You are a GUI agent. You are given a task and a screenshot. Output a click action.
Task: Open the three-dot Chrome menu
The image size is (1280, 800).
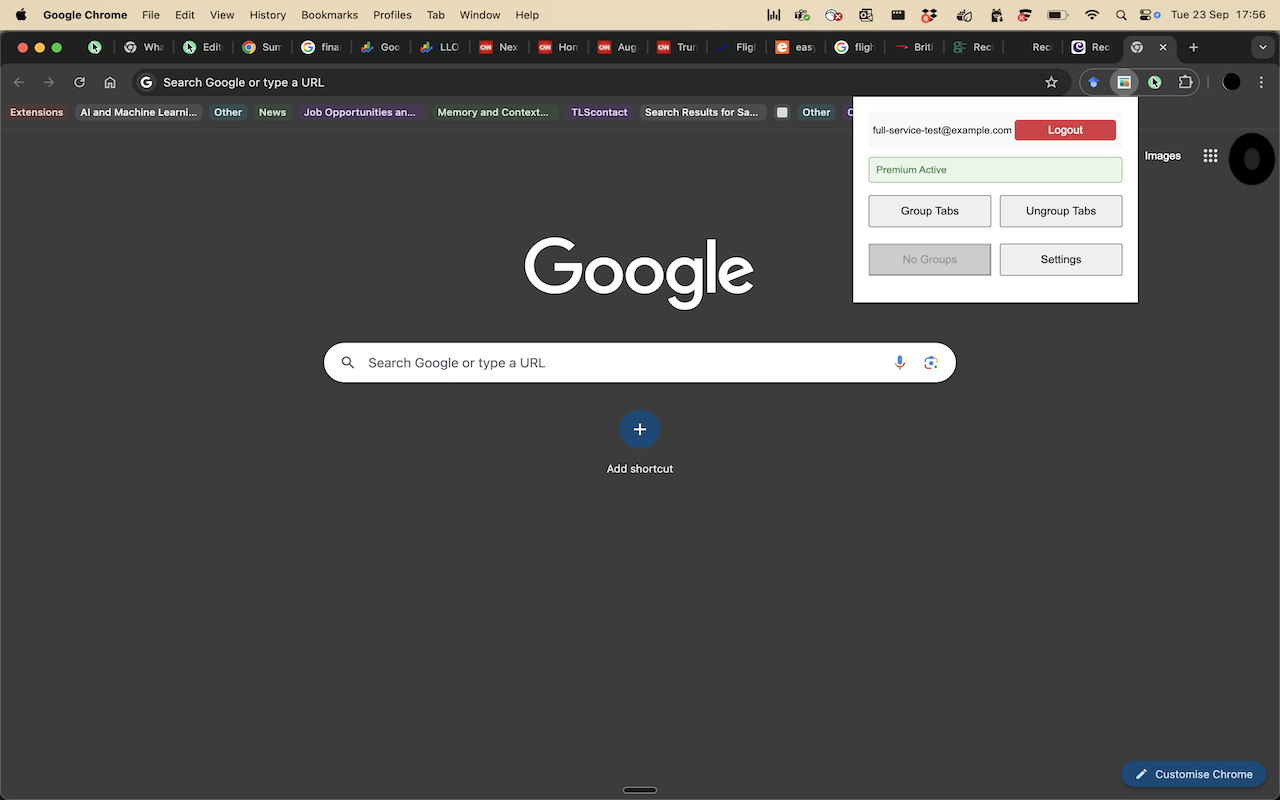click(1263, 82)
